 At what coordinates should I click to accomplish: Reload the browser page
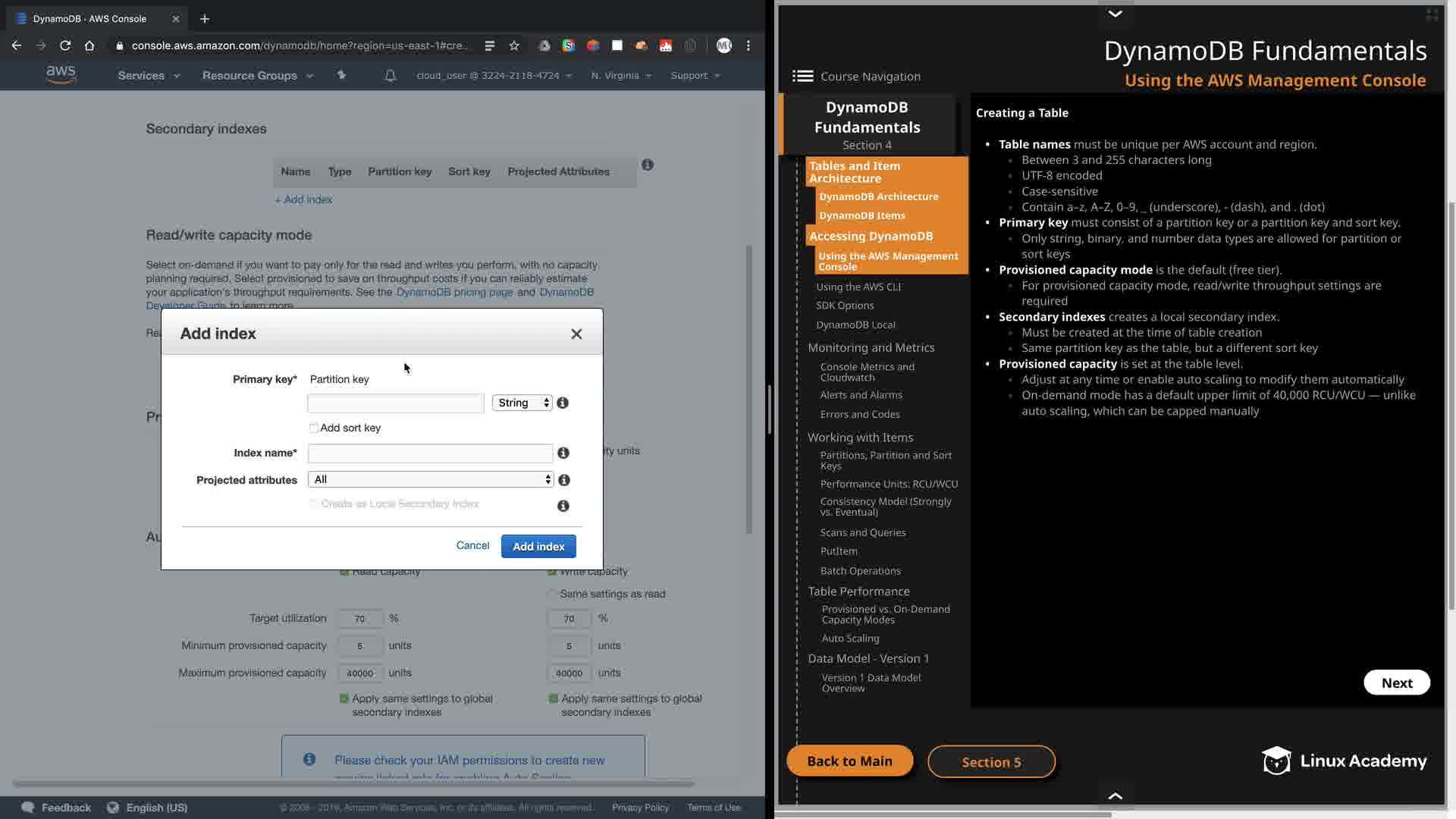tap(65, 45)
